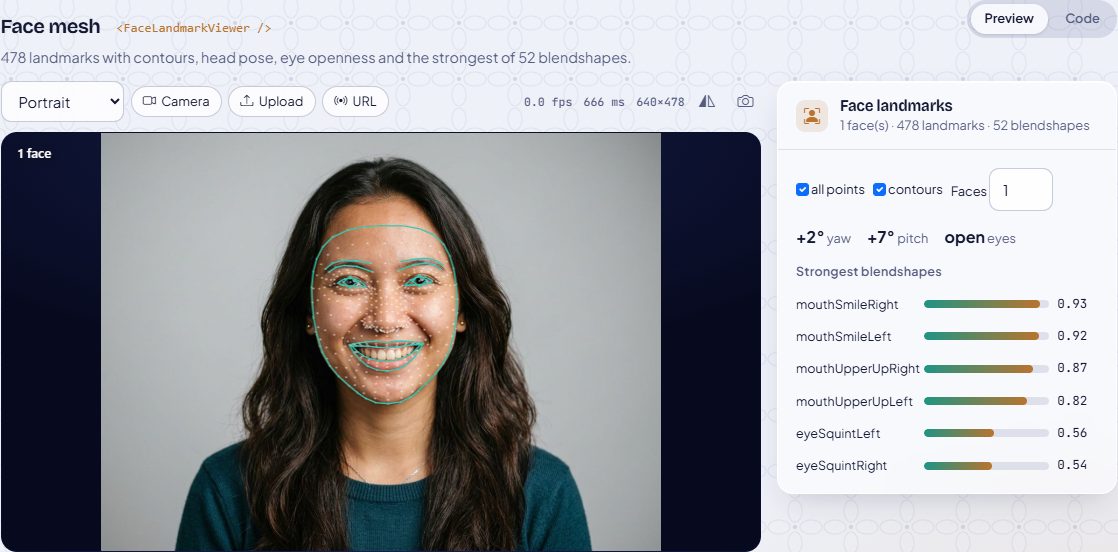This screenshot has width=1118, height=552.
Task: Click the portrait image with face mesh
Action: 381,342
